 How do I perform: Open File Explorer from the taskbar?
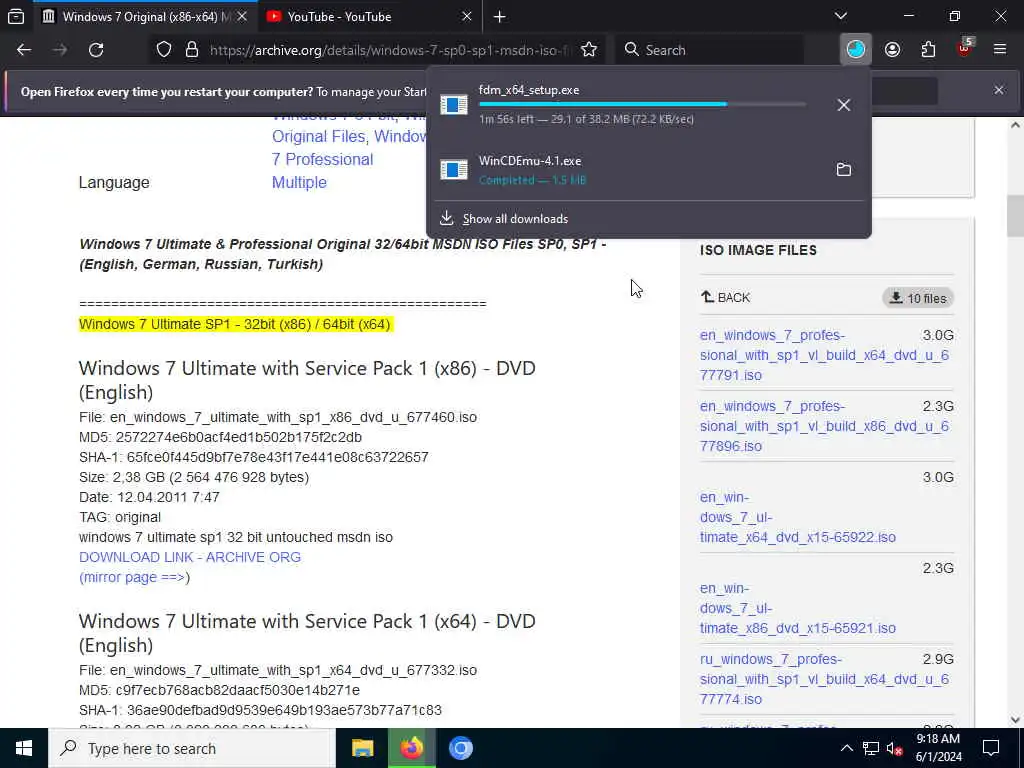point(362,748)
